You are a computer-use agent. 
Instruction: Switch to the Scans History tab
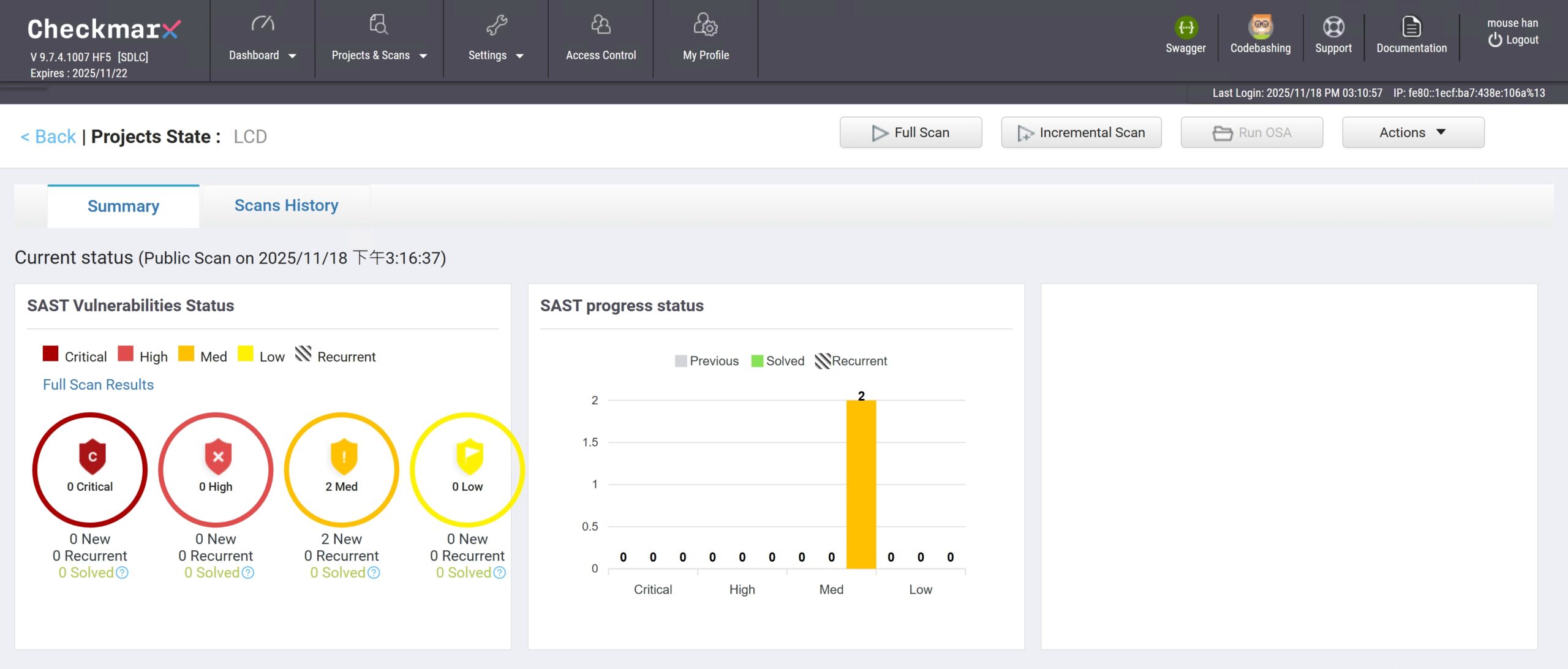pos(286,205)
